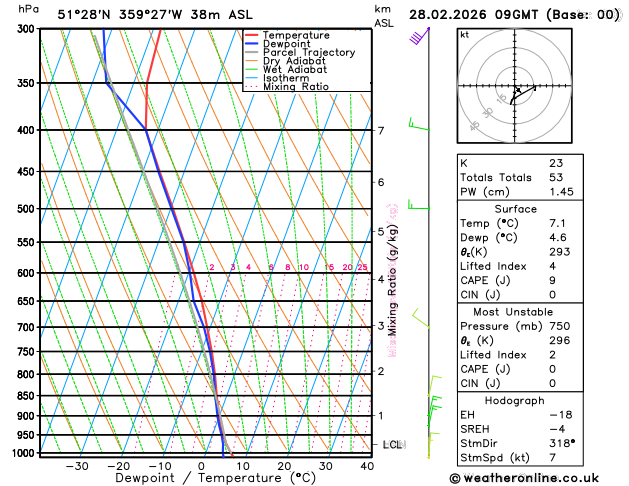Screen dimensions: 629x486
Task: Click the 'Surface' section heading
Action: (515, 209)
